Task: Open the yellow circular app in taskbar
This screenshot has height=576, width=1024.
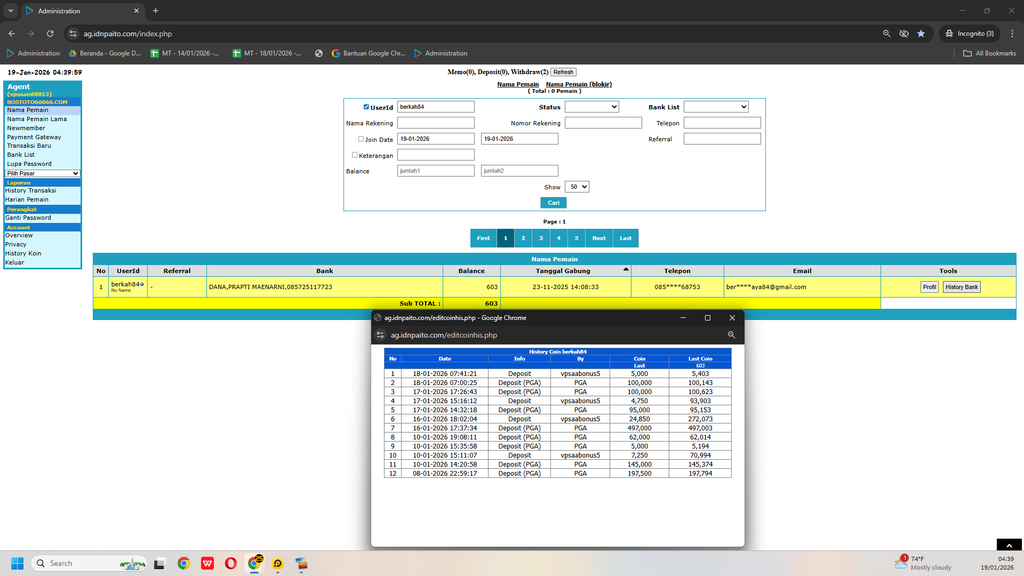Action: [x=278, y=564]
